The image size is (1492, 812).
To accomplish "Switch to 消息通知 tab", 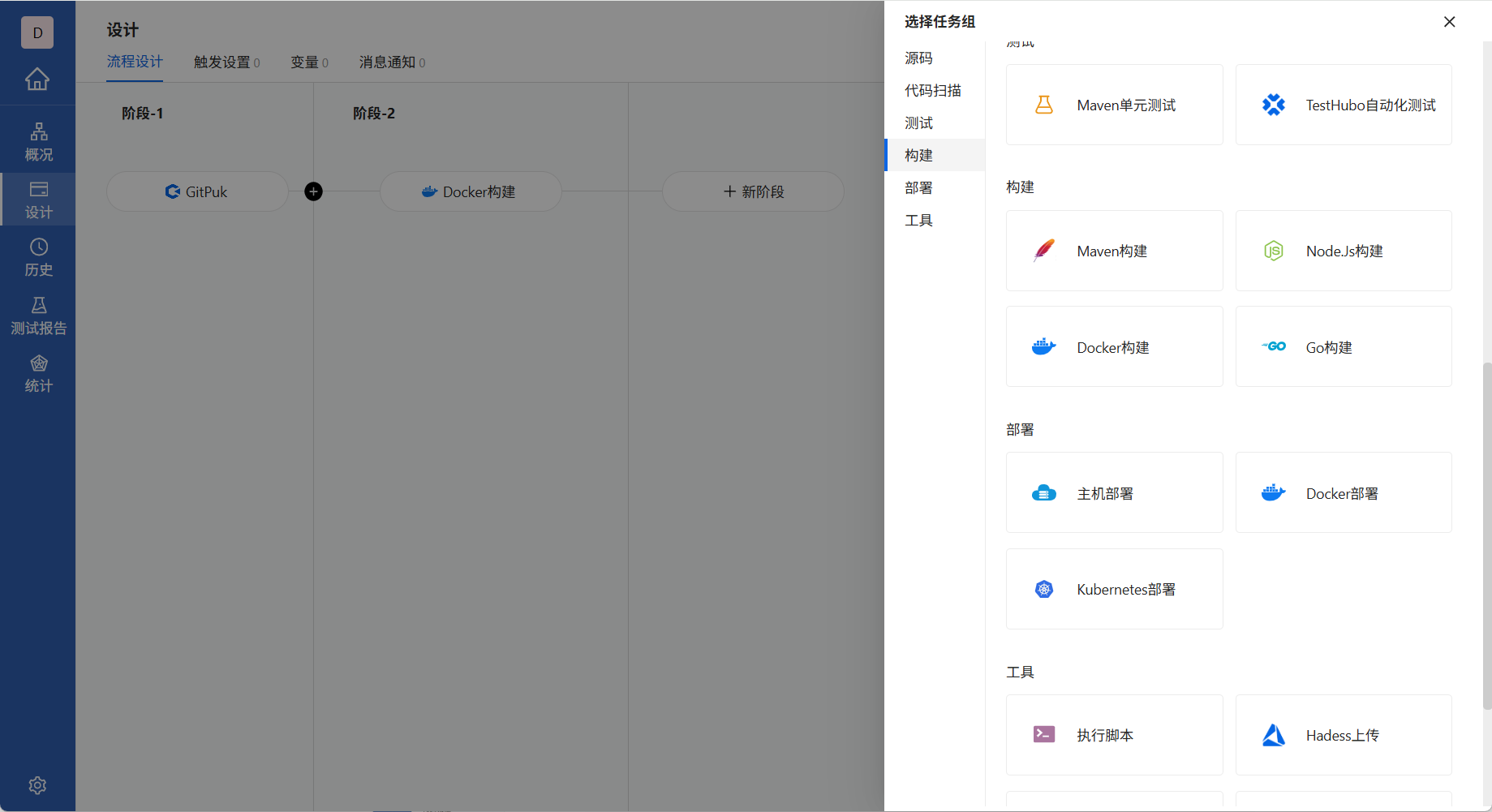I will [x=392, y=62].
